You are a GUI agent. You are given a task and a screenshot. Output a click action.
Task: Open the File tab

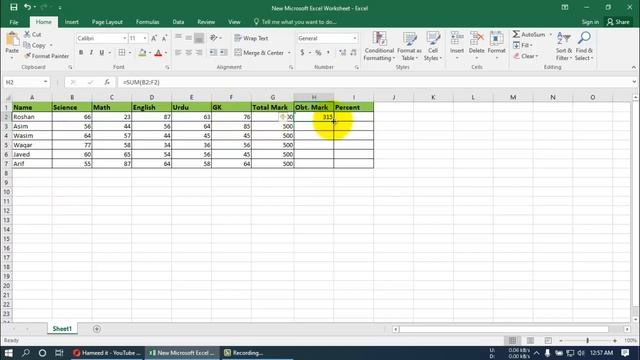click(x=14, y=22)
